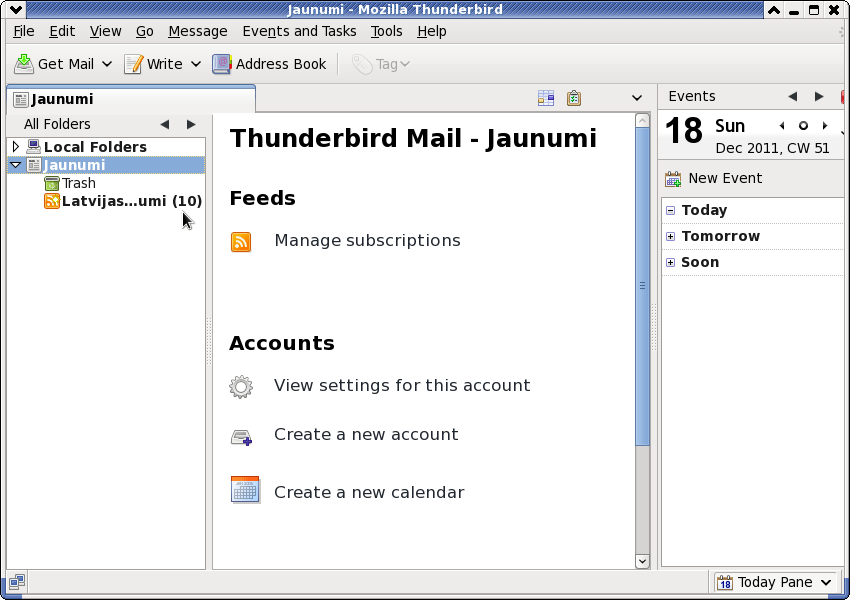
Task: Expand the Tomorrow events section
Action: (x=671, y=236)
